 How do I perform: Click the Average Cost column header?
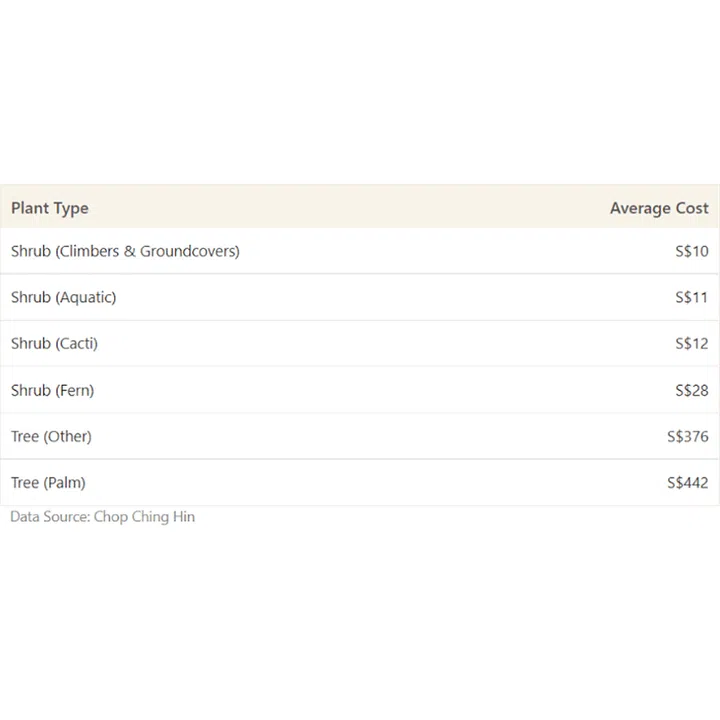pos(659,208)
